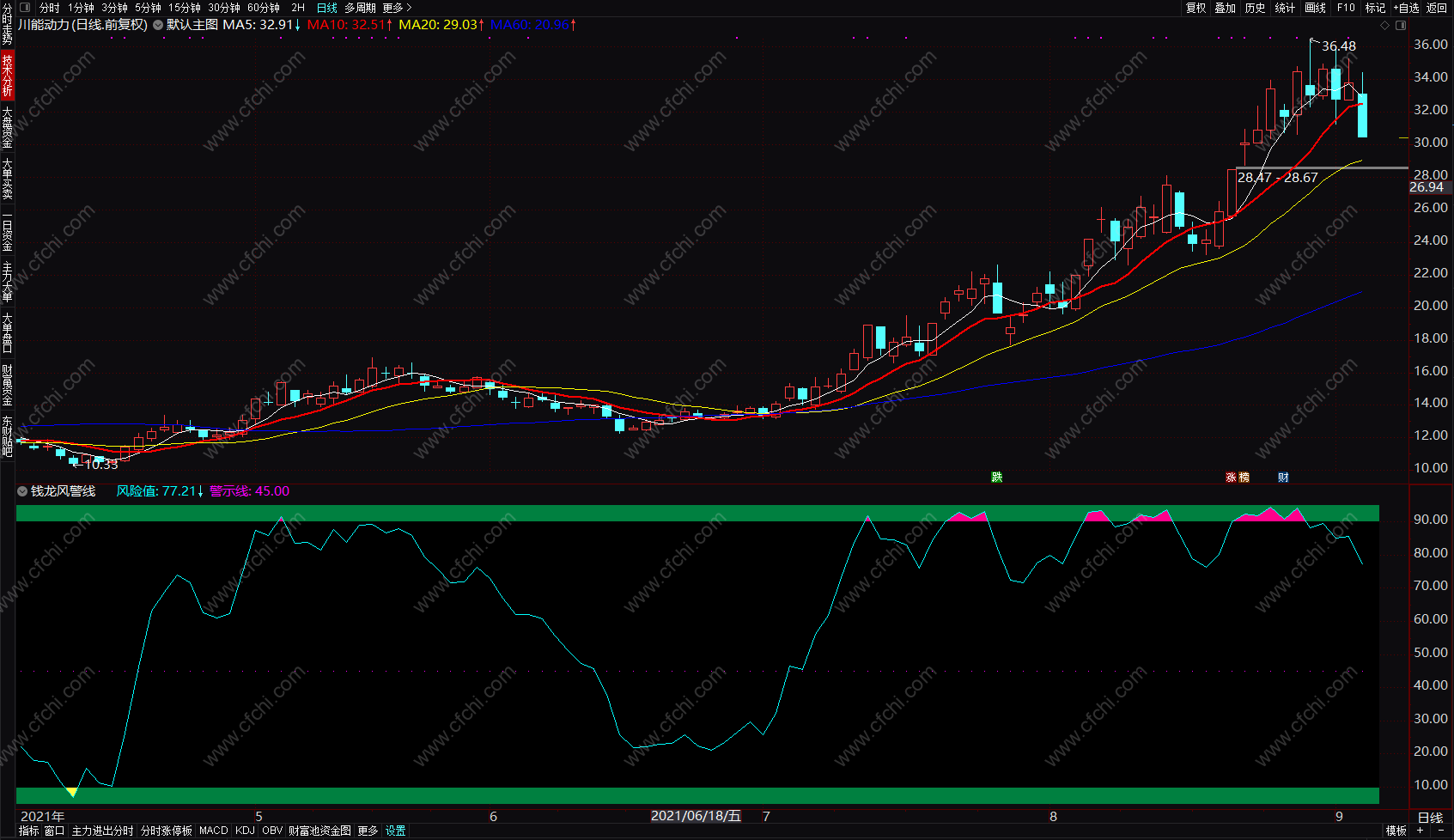The width and height of the screenshot is (1454, 840).
Task: Open 更多 indicators in bottom bar
Action: (368, 831)
